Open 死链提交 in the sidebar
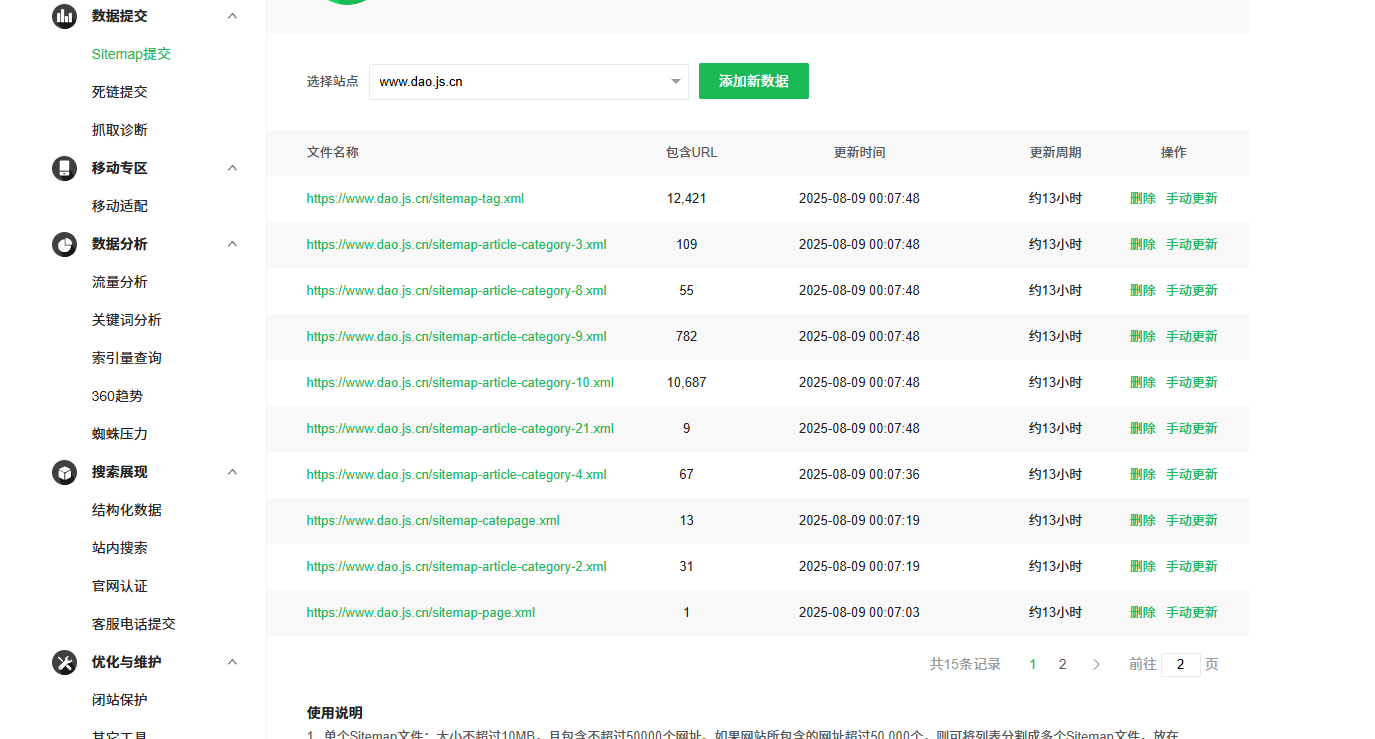 (119, 92)
